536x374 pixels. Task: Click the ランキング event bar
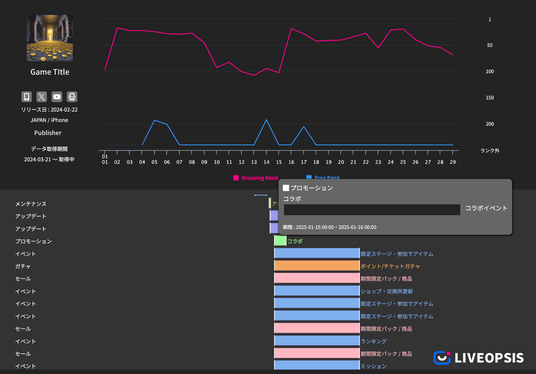point(317,341)
